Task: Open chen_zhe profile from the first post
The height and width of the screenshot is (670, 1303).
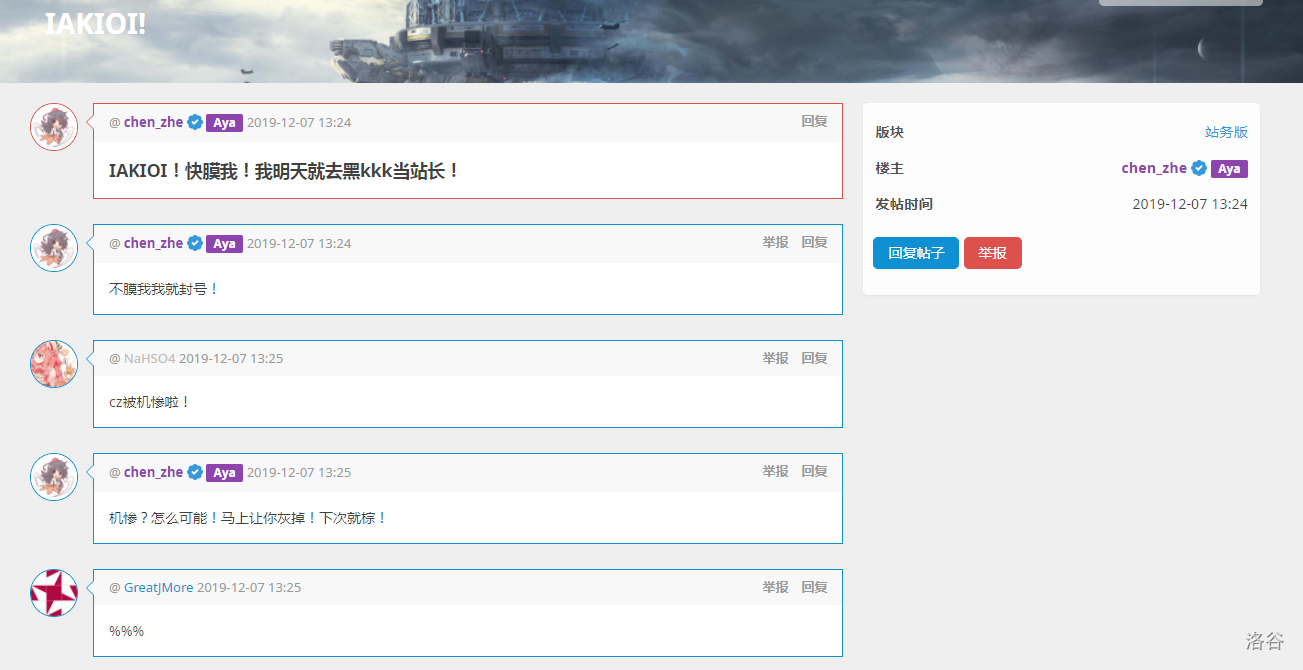Action: 153,122
